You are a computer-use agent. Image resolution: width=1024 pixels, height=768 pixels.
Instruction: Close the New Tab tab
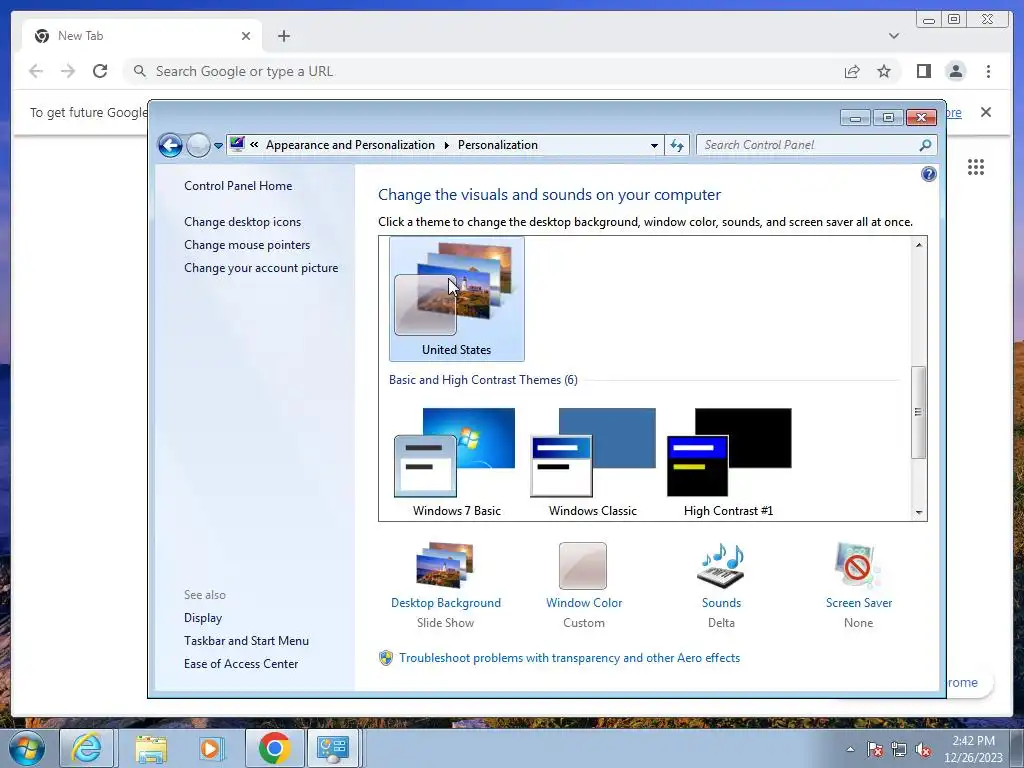[x=246, y=36]
